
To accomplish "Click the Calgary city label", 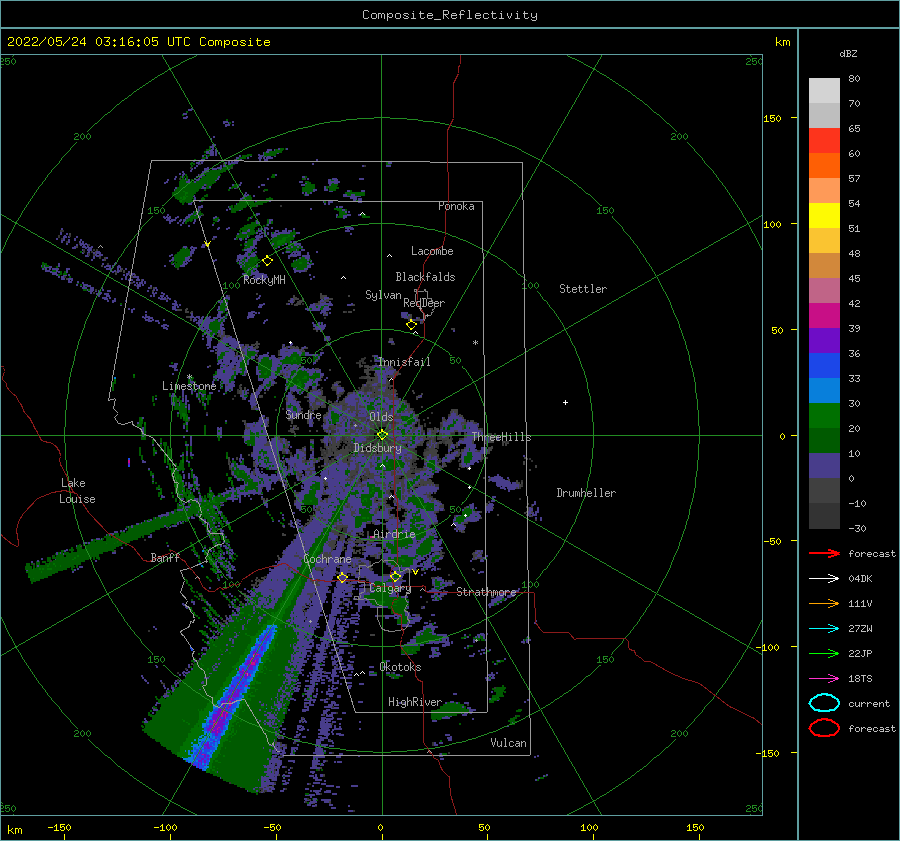I will point(390,588).
